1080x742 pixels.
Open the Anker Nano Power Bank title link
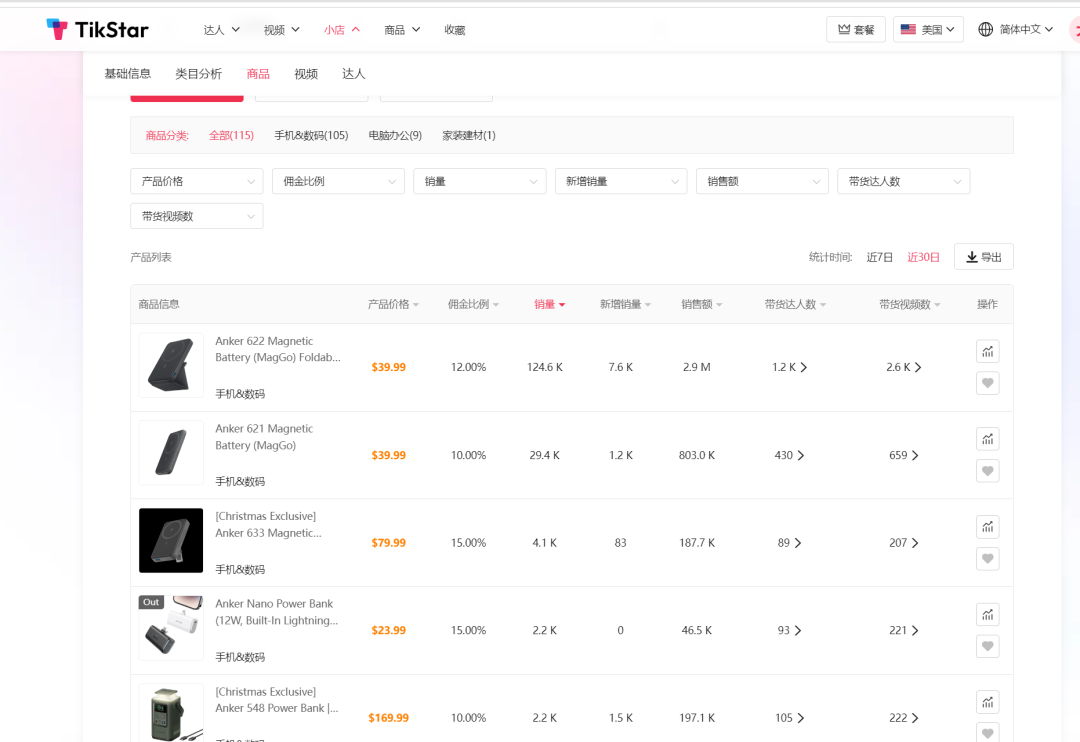click(x=276, y=612)
